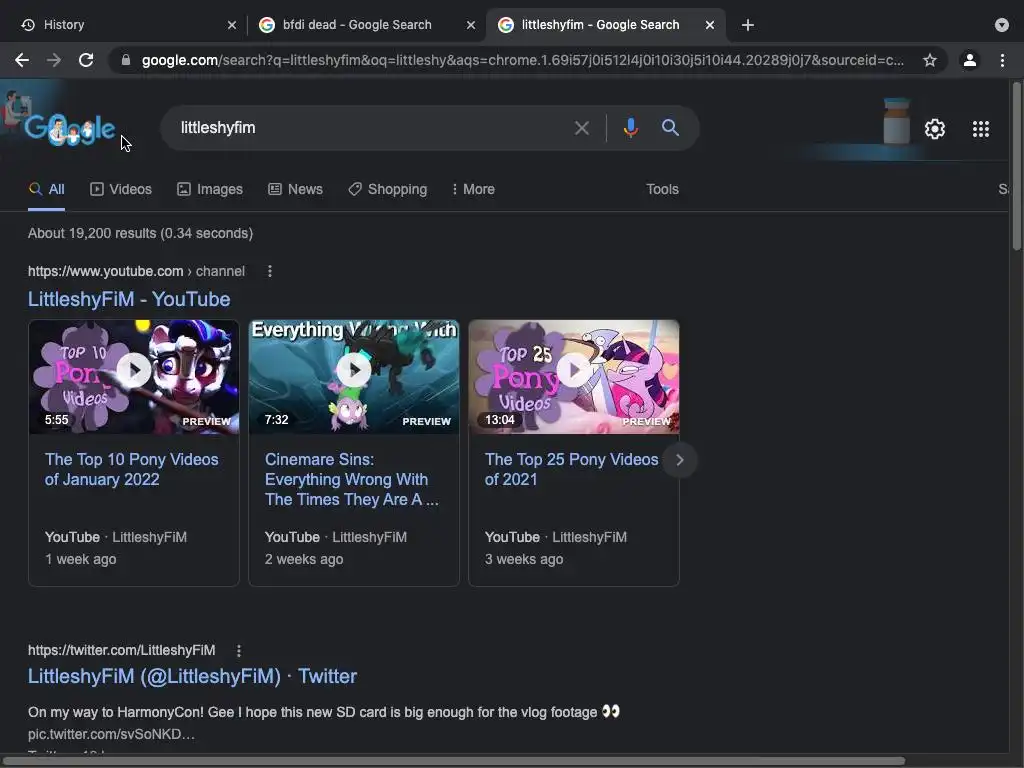Close the littleshyfim search tab

click(710, 25)
